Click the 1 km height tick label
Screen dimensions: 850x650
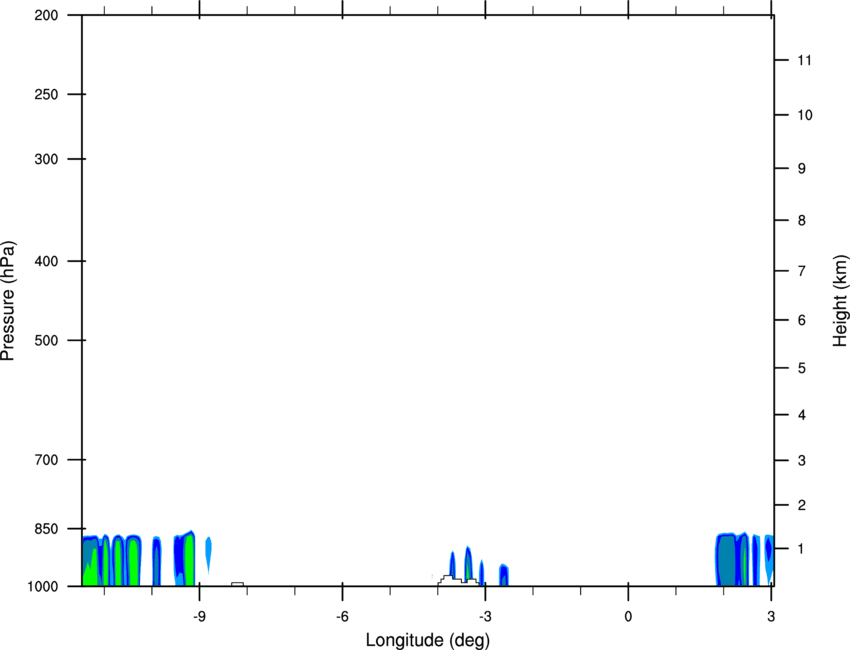pos(802,549)
